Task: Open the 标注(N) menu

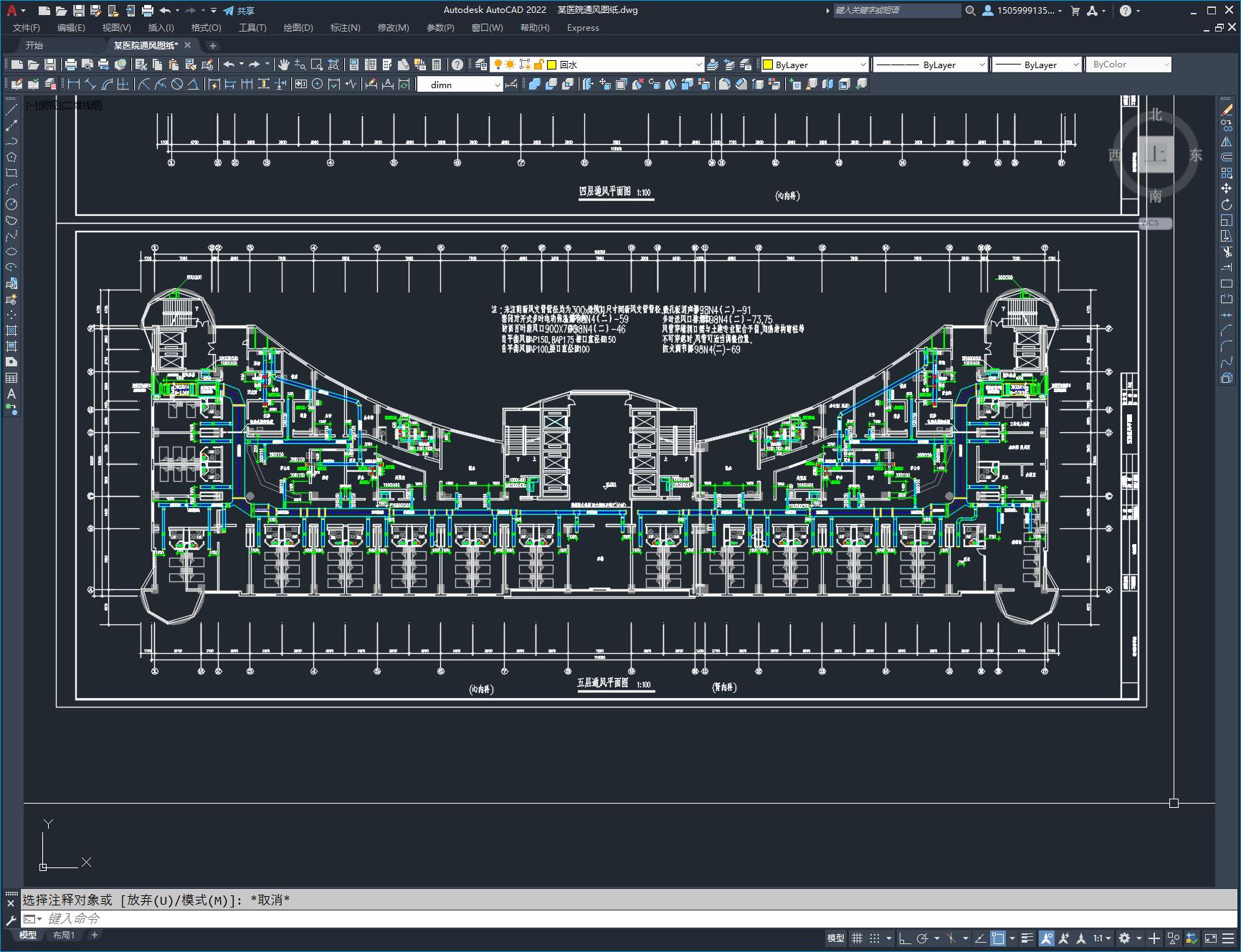Action: click(345, 27)
